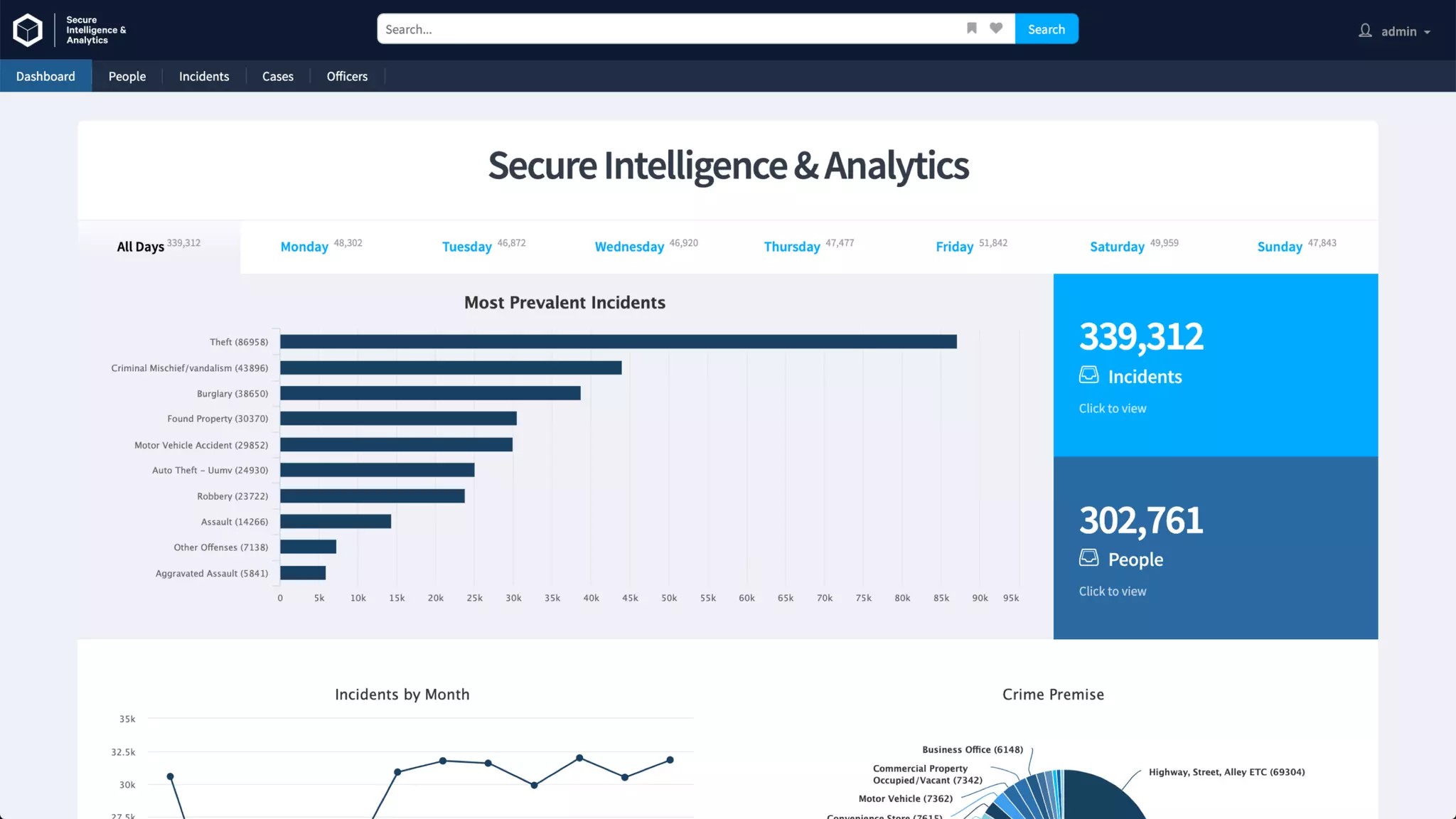Select the All Days tab

pyautogui.click(x=141, y=247)
